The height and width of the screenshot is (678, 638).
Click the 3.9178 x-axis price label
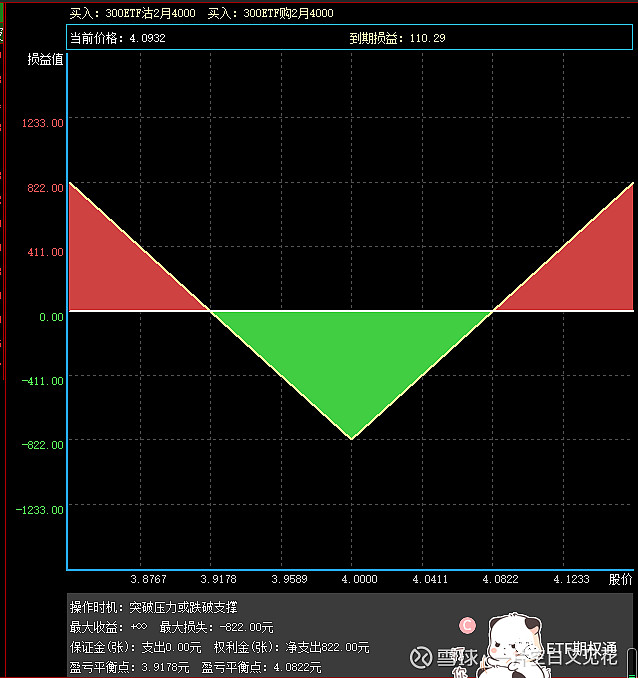pos(218,579)
